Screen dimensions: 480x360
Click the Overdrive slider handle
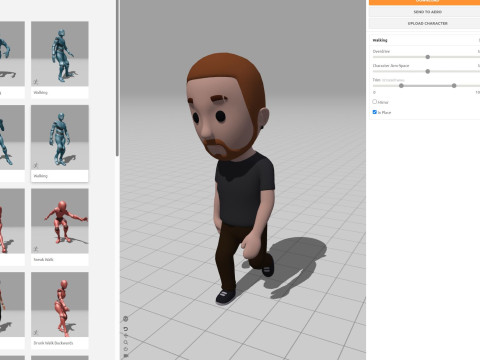pyautogui.click(x=428, y=57)
